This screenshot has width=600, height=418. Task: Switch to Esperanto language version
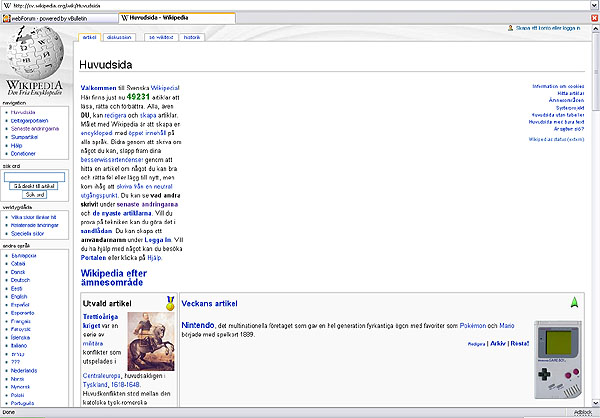pyautogui.click(x=23, y=313)
